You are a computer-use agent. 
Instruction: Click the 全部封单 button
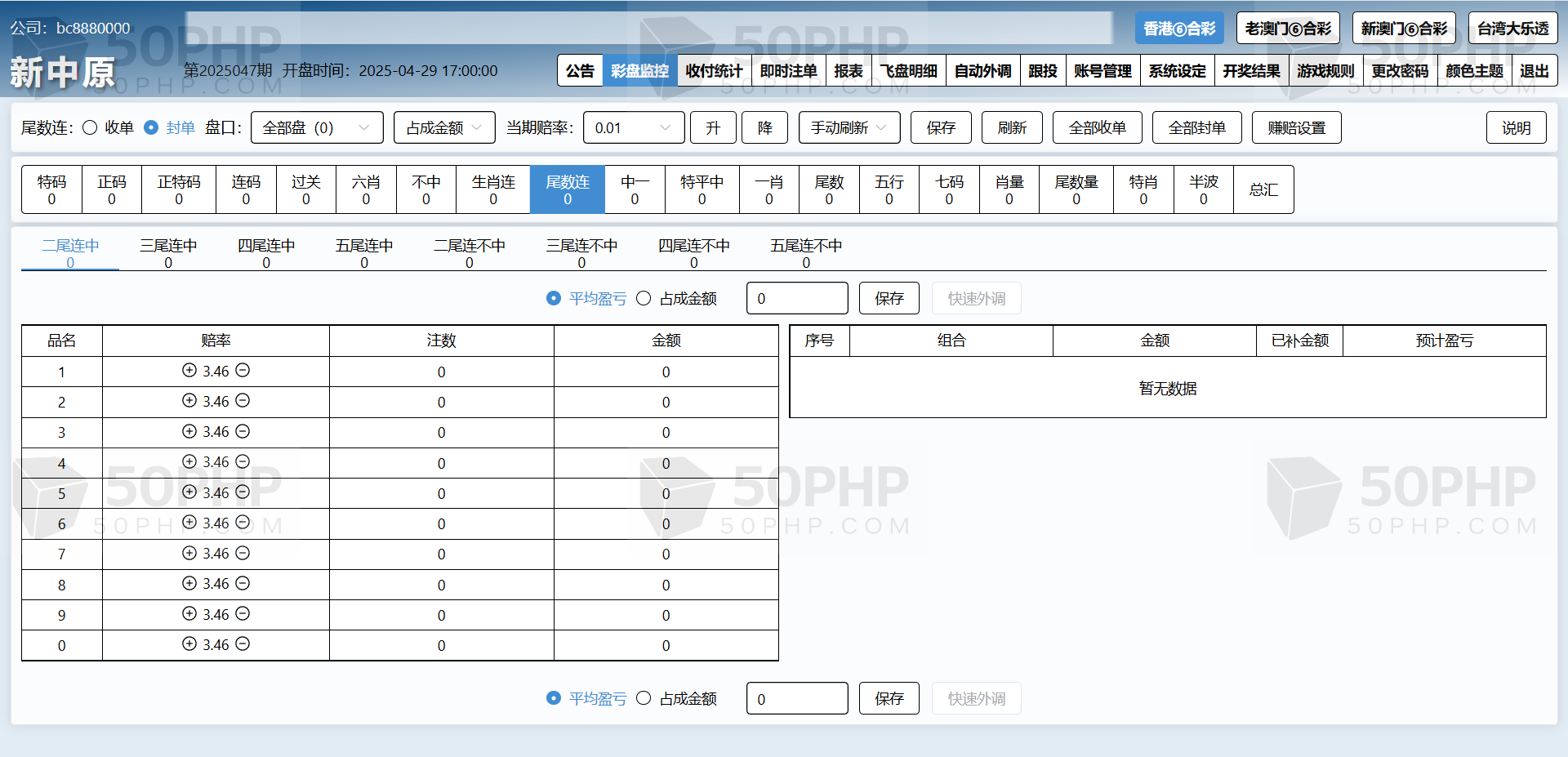(1196, 127)
